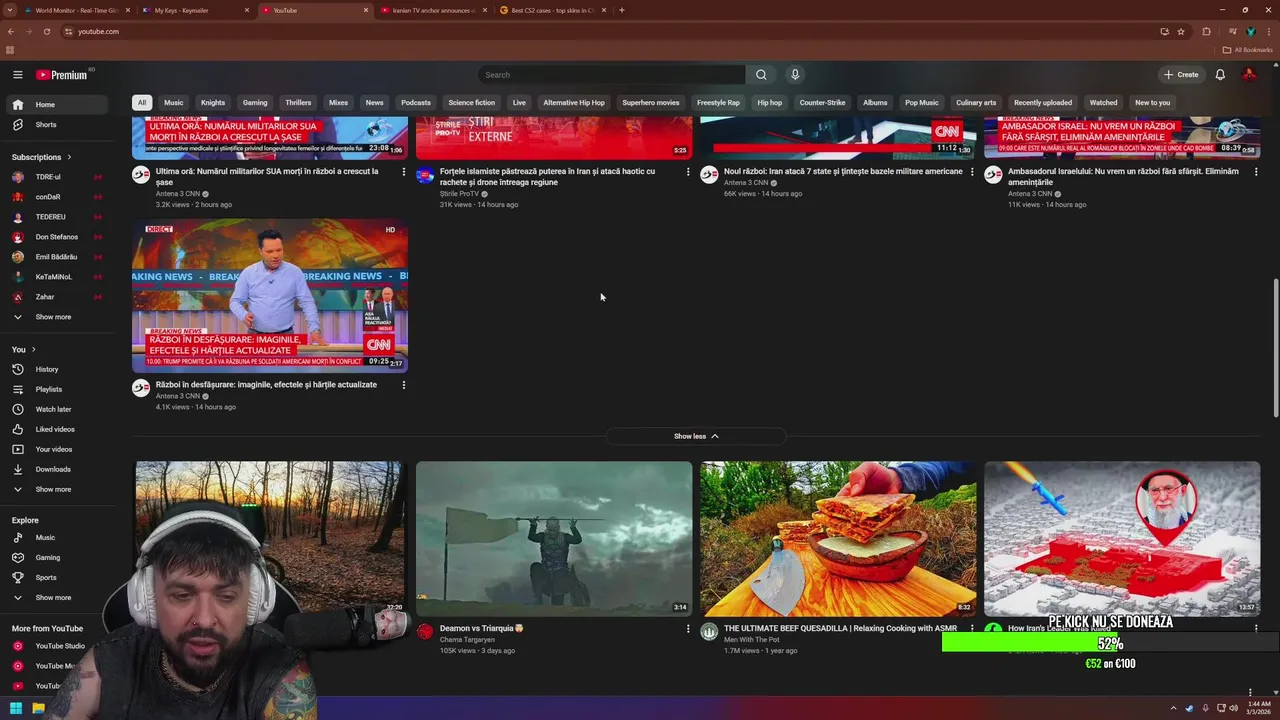Open options for Ambasadorul Israelului video

click(1256, 172)
